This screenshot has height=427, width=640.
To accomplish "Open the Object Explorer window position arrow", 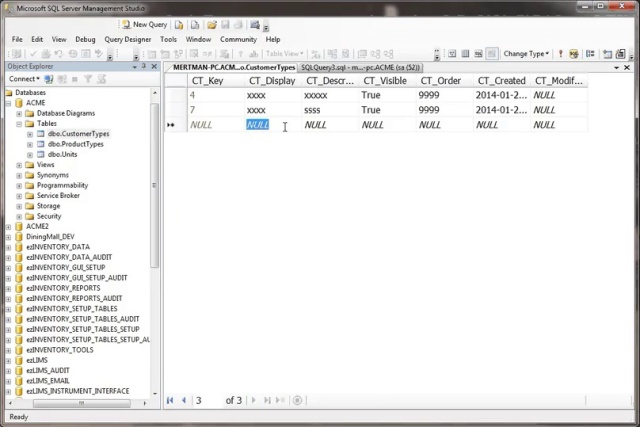I will (135, 67).
